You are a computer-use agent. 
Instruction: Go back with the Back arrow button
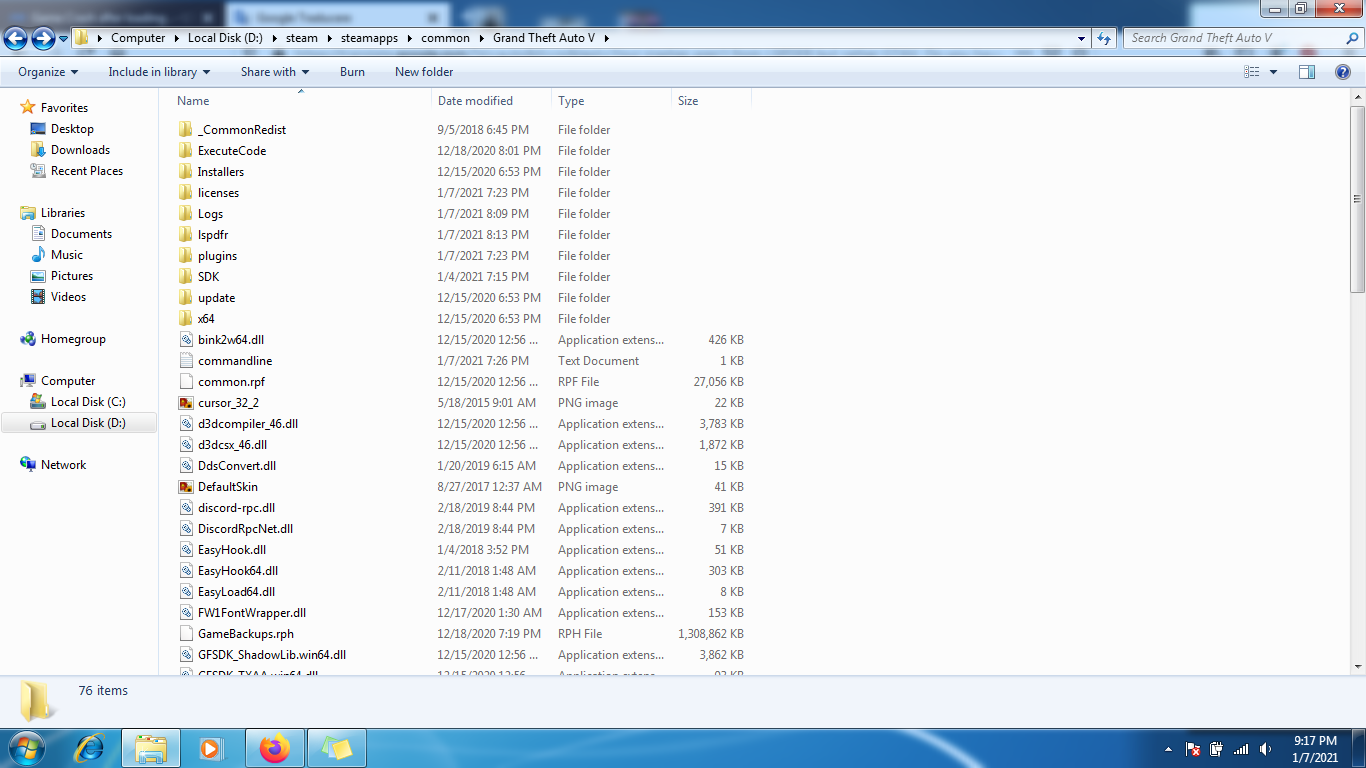(15, 38)
